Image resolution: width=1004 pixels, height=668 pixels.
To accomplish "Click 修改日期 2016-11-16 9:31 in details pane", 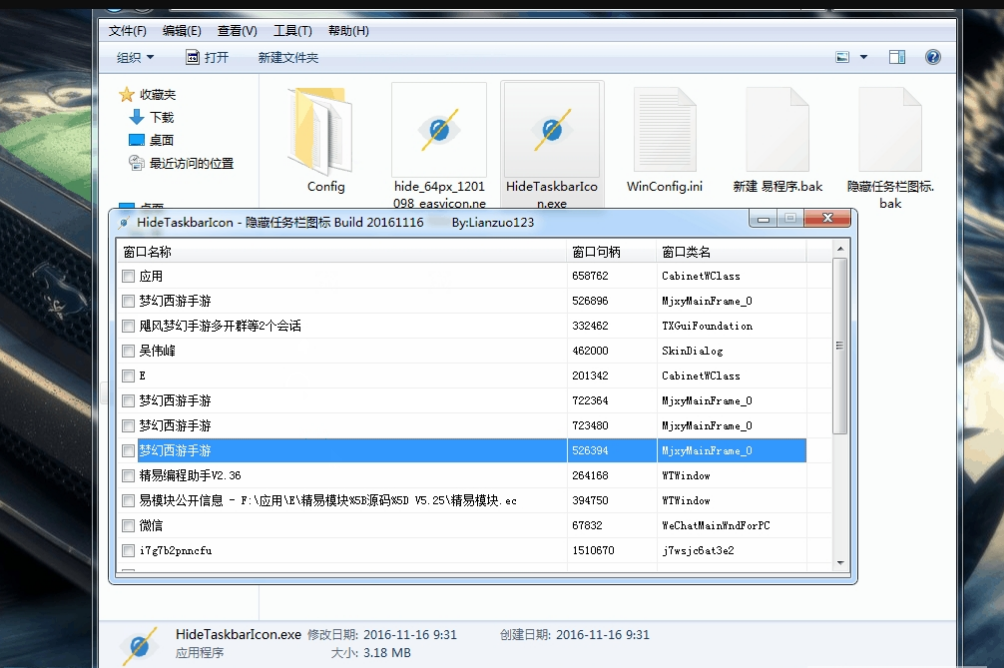I will [x=382, y=635].
